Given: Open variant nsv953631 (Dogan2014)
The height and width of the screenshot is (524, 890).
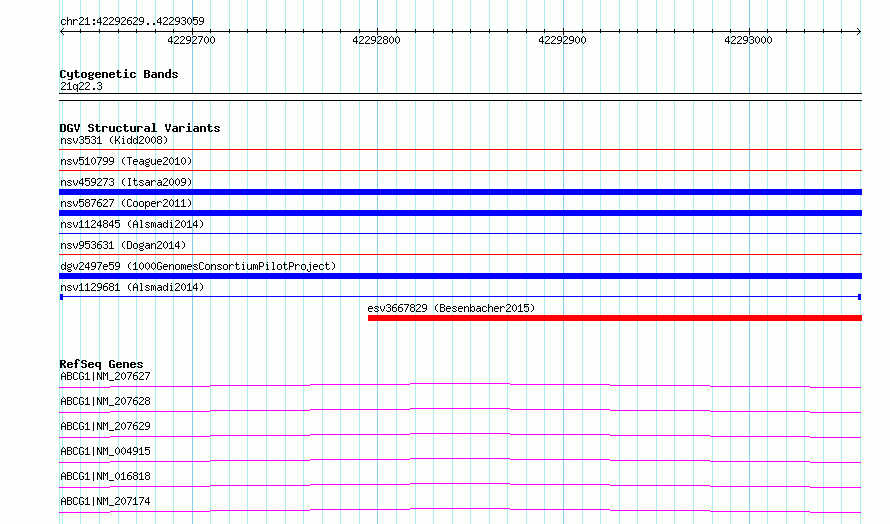Looking at the screenshot, I should click(x=123, y=245).
